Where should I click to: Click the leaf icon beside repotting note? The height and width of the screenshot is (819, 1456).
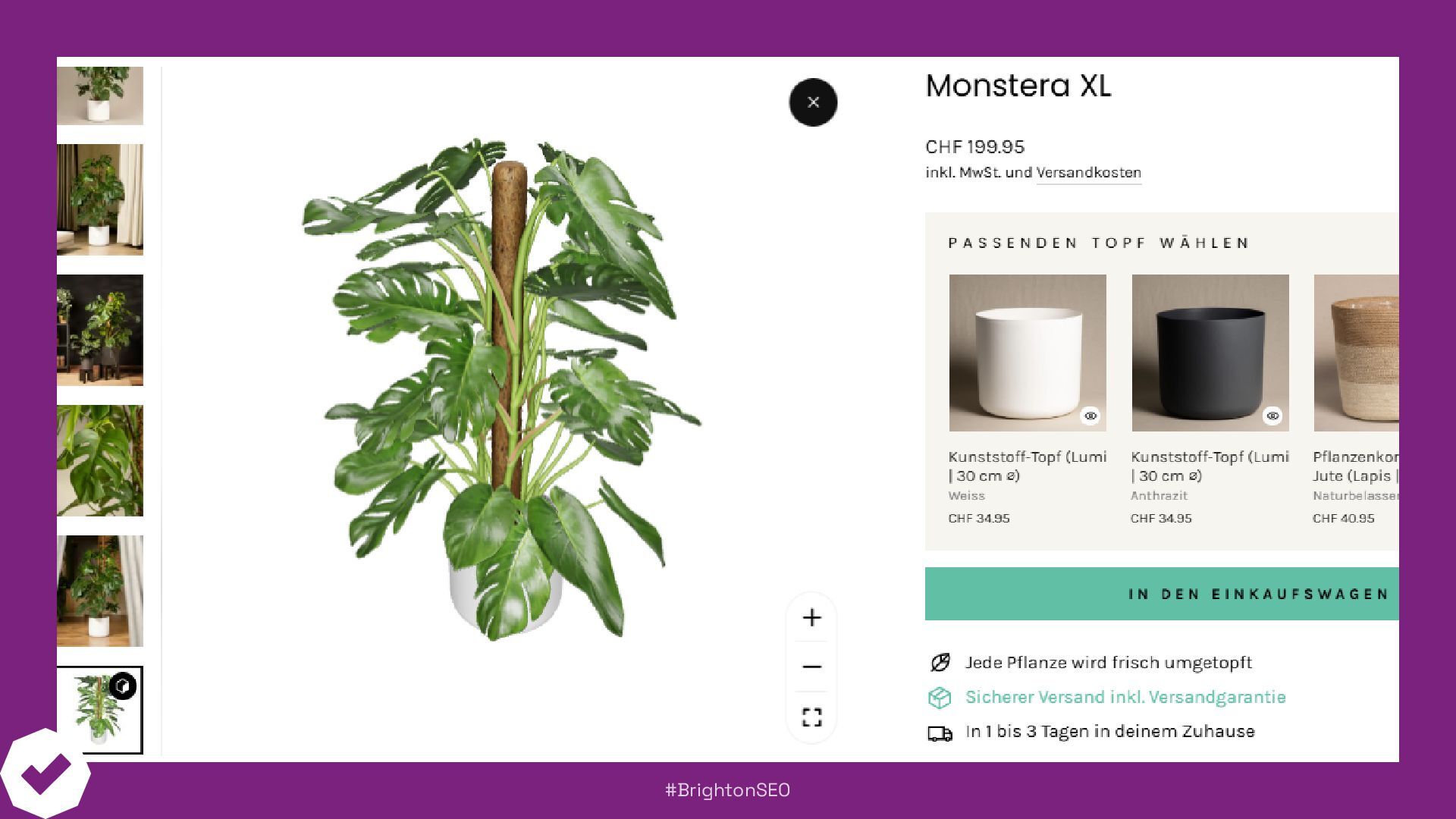pyautogui.click(x=940, y=662)
